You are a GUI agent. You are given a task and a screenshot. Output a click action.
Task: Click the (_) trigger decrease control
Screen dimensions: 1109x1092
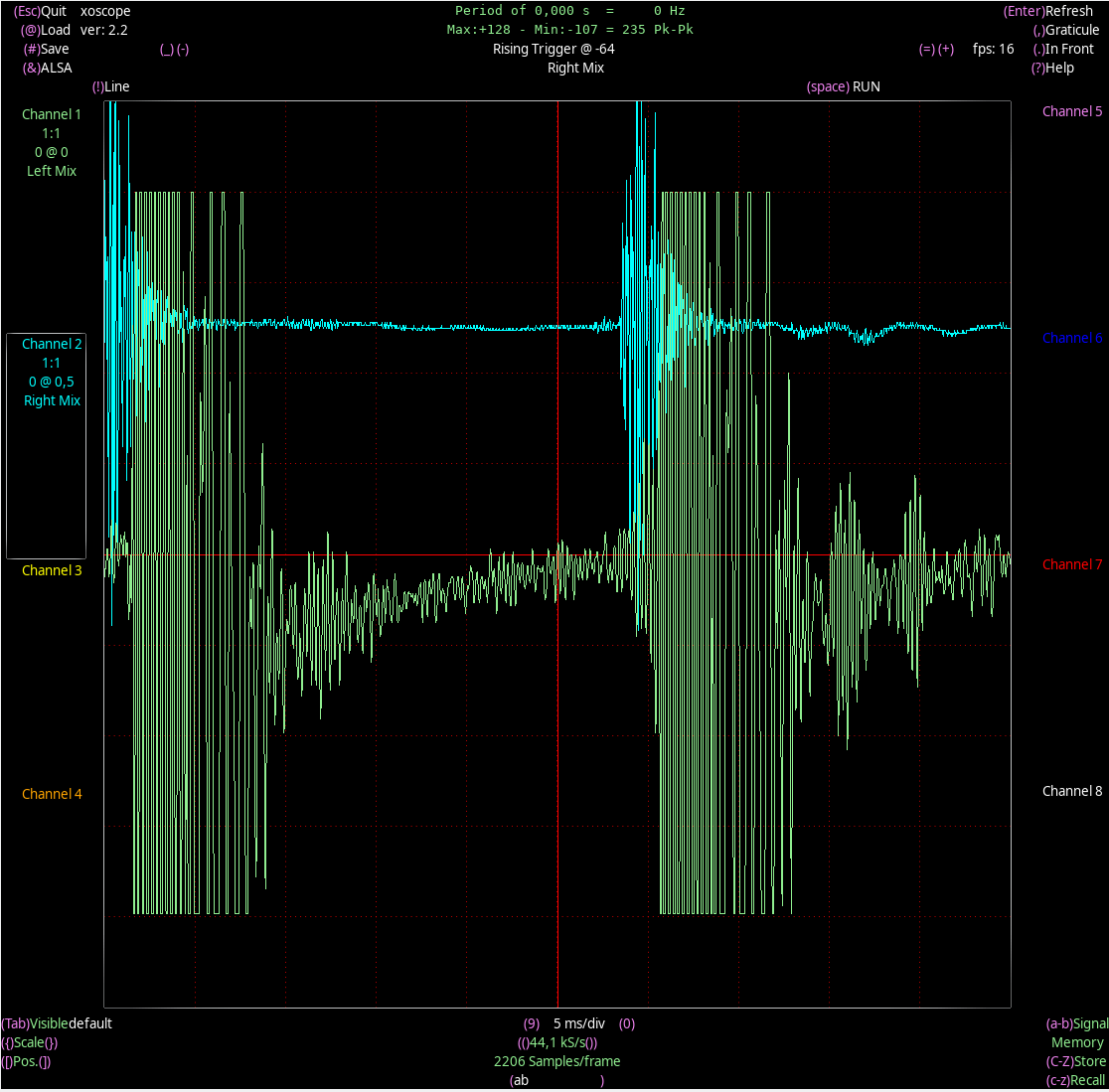coord(166,50)
